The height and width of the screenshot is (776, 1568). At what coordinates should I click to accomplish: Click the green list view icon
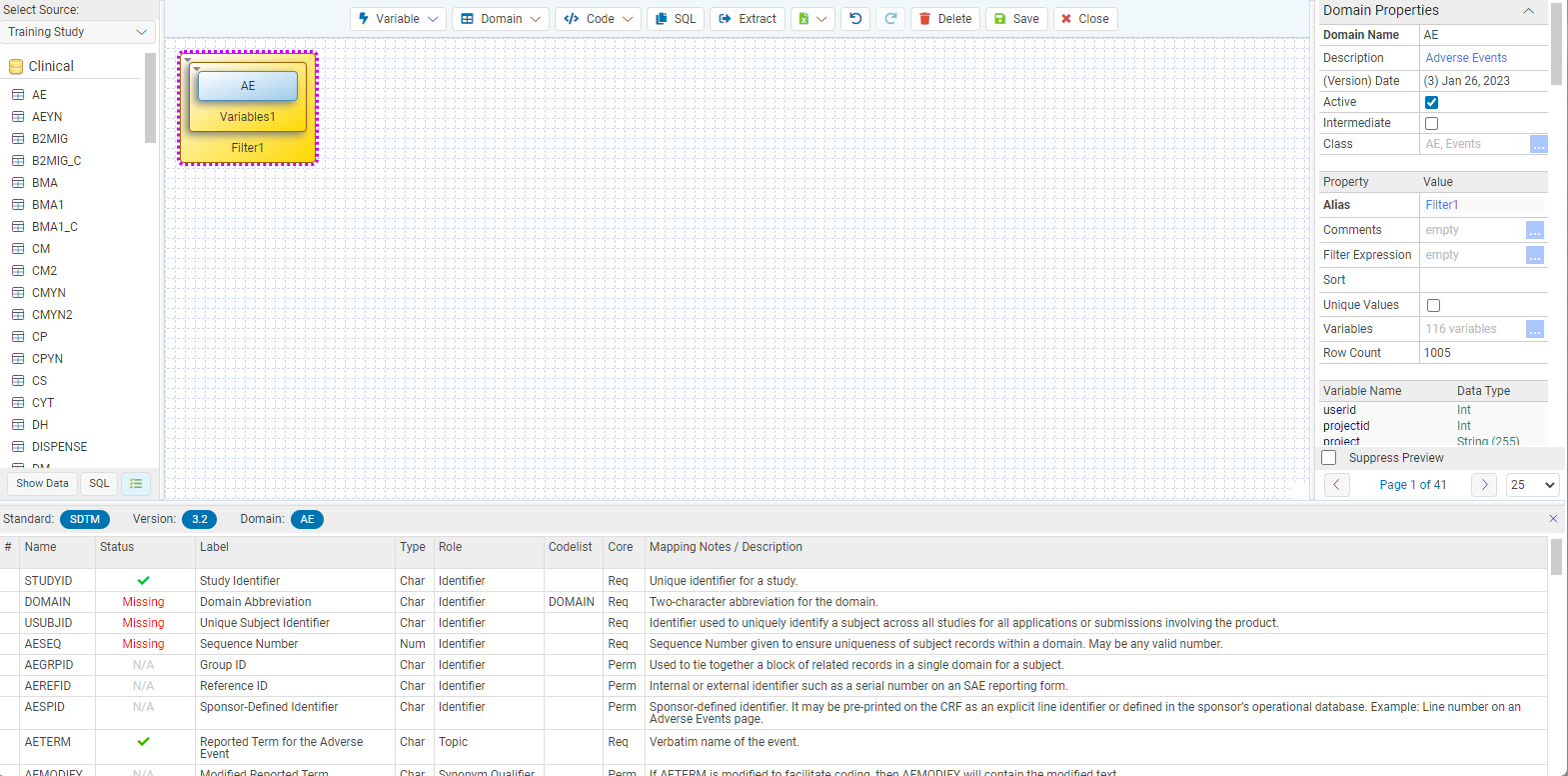(x=136, y=484)
